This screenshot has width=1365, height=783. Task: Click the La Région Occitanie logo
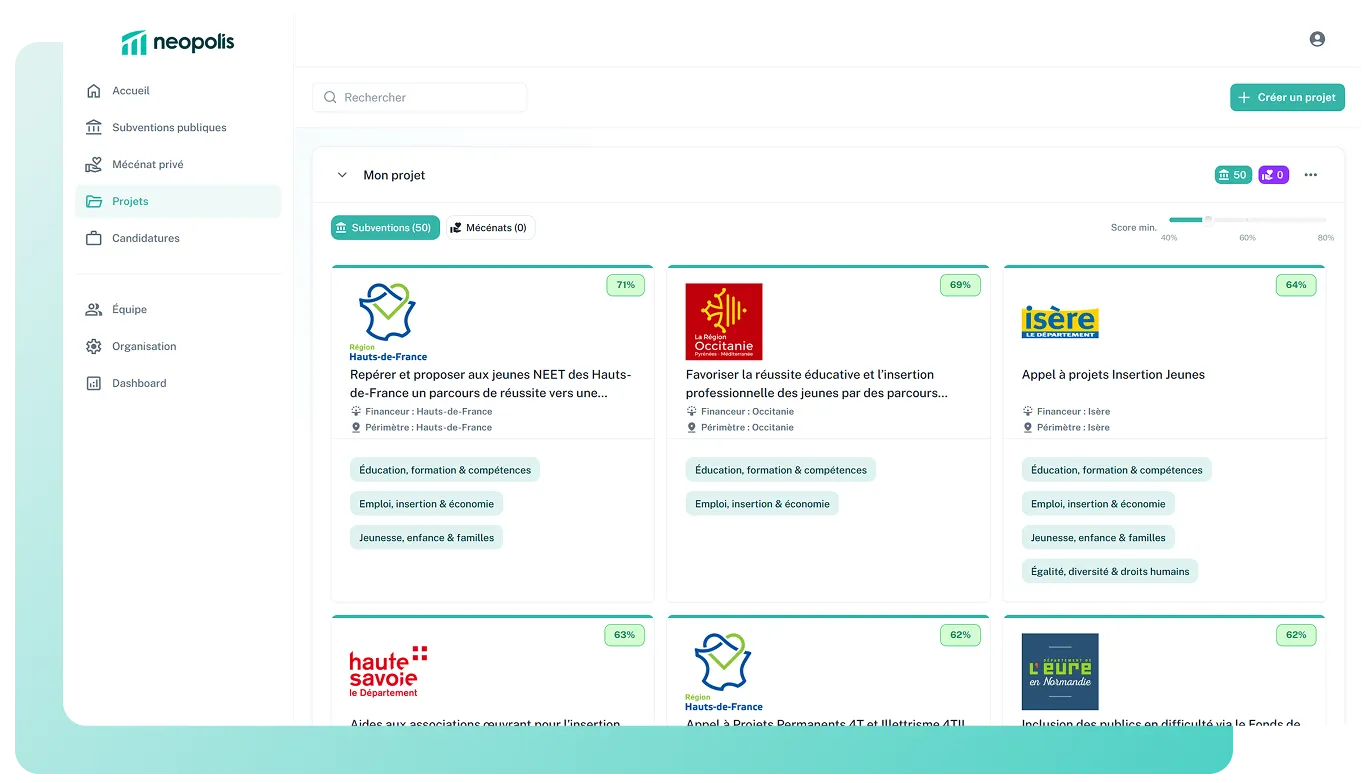[x=724, y=322]
